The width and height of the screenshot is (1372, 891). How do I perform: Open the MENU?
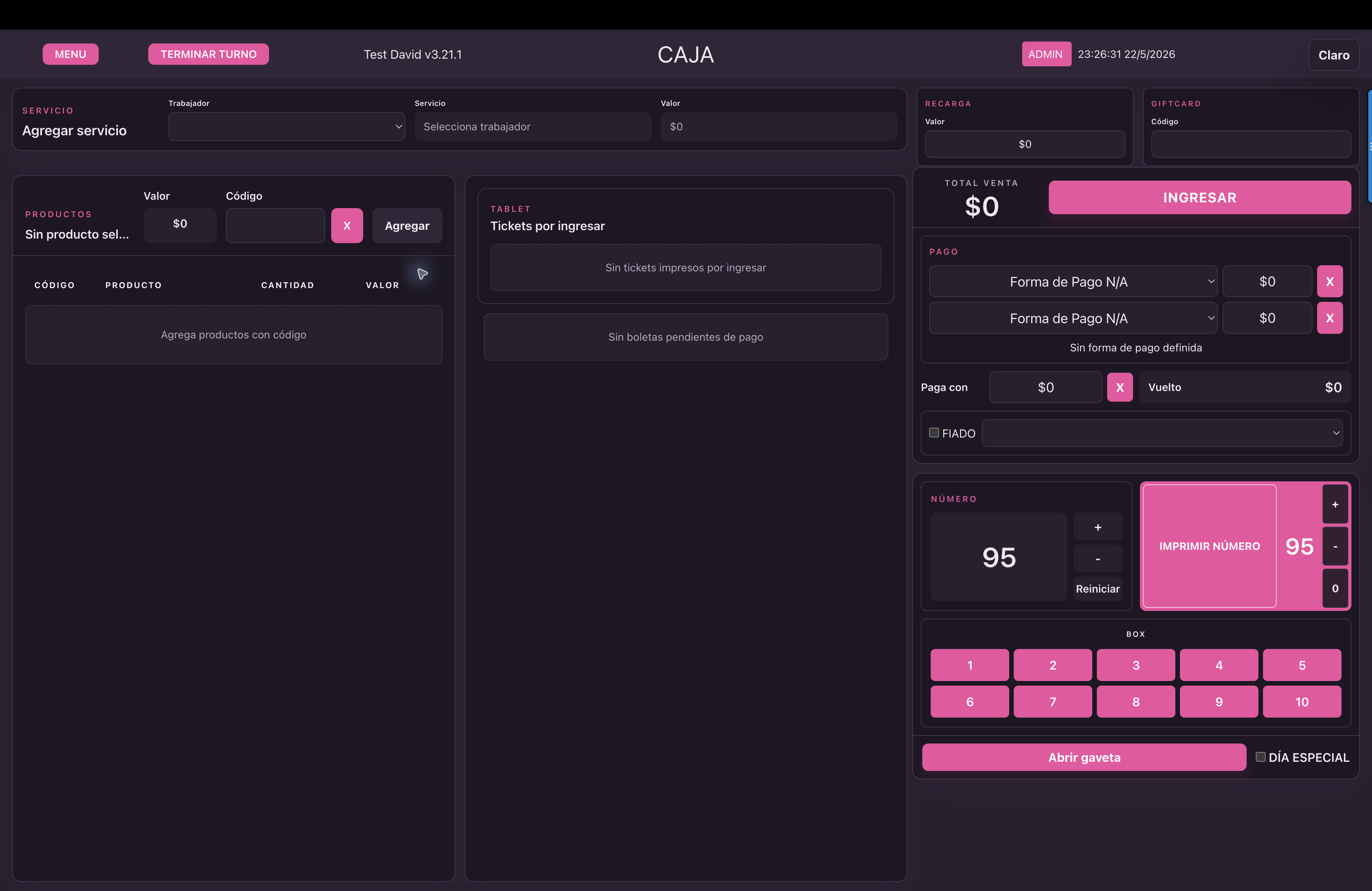pos(71,54)
